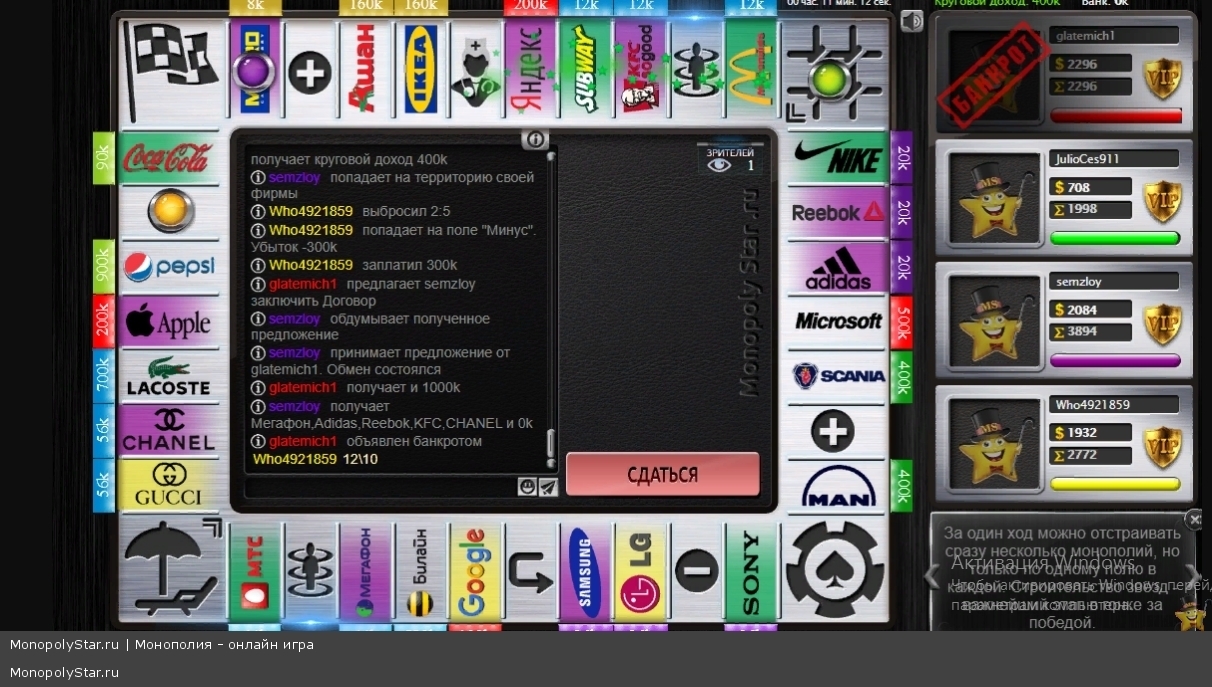Select the IKEA company cell
The height and width of the screenshot is (687, 1212).
tap(421, 70)
